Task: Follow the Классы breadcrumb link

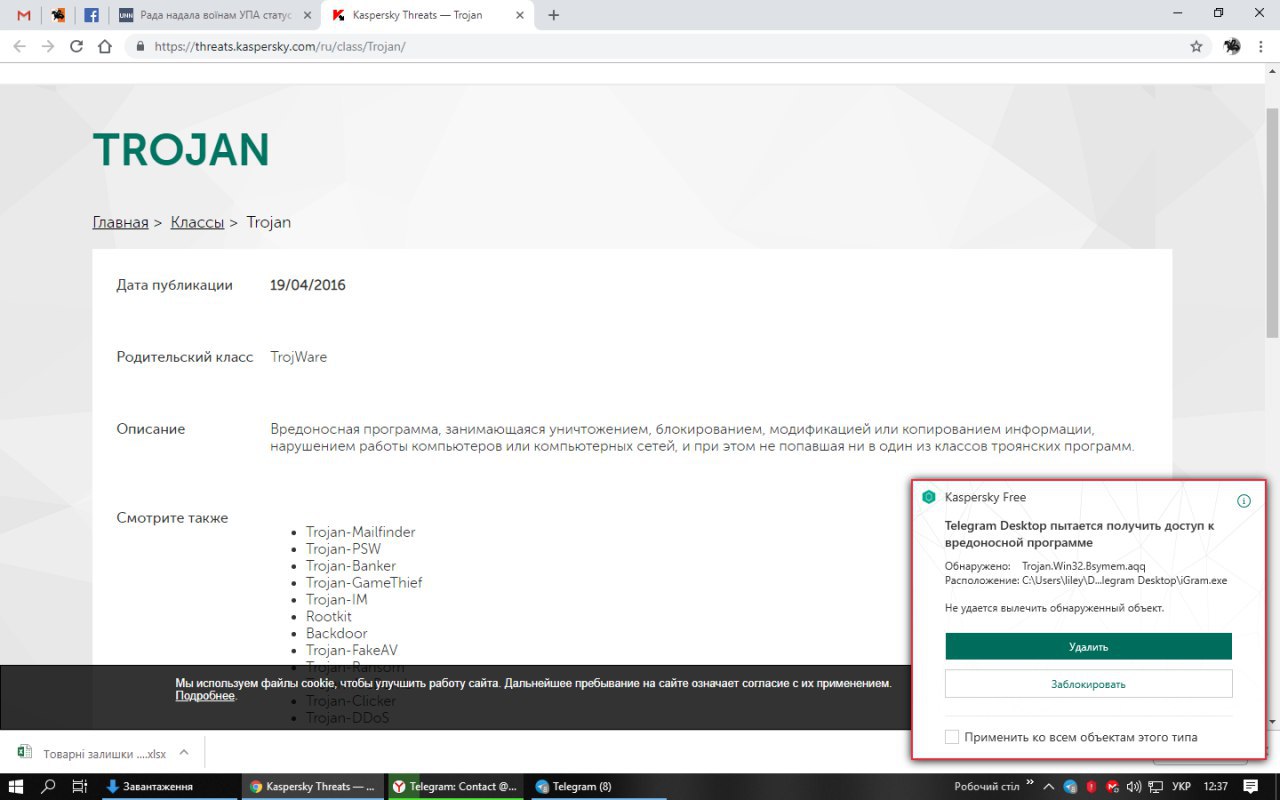Action: [197, 222]
